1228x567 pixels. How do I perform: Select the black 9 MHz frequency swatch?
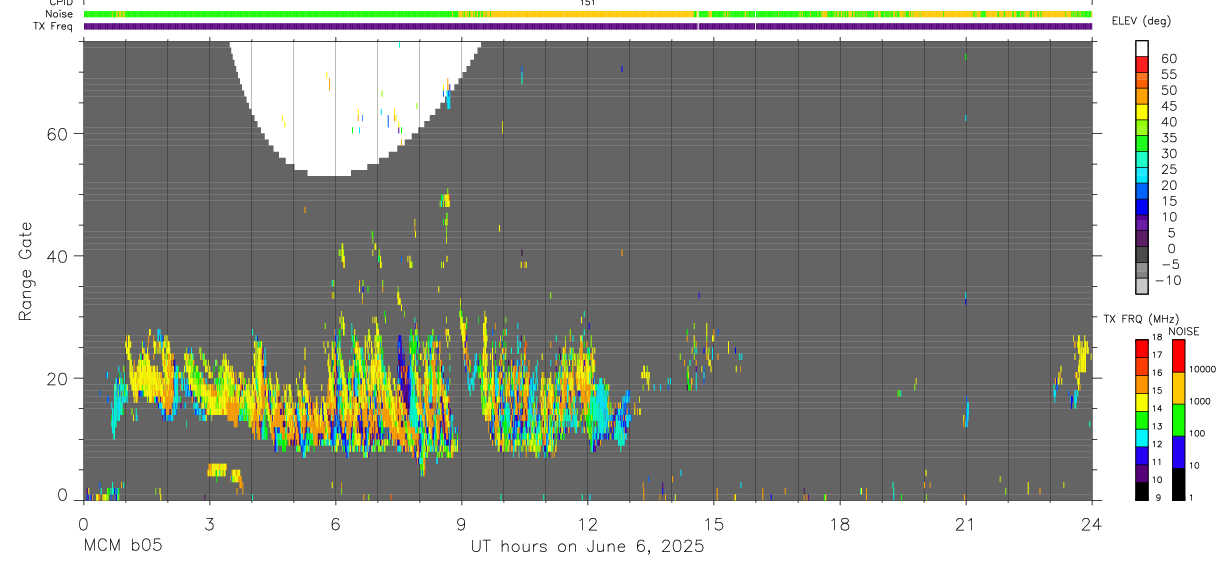(1142, 491)
